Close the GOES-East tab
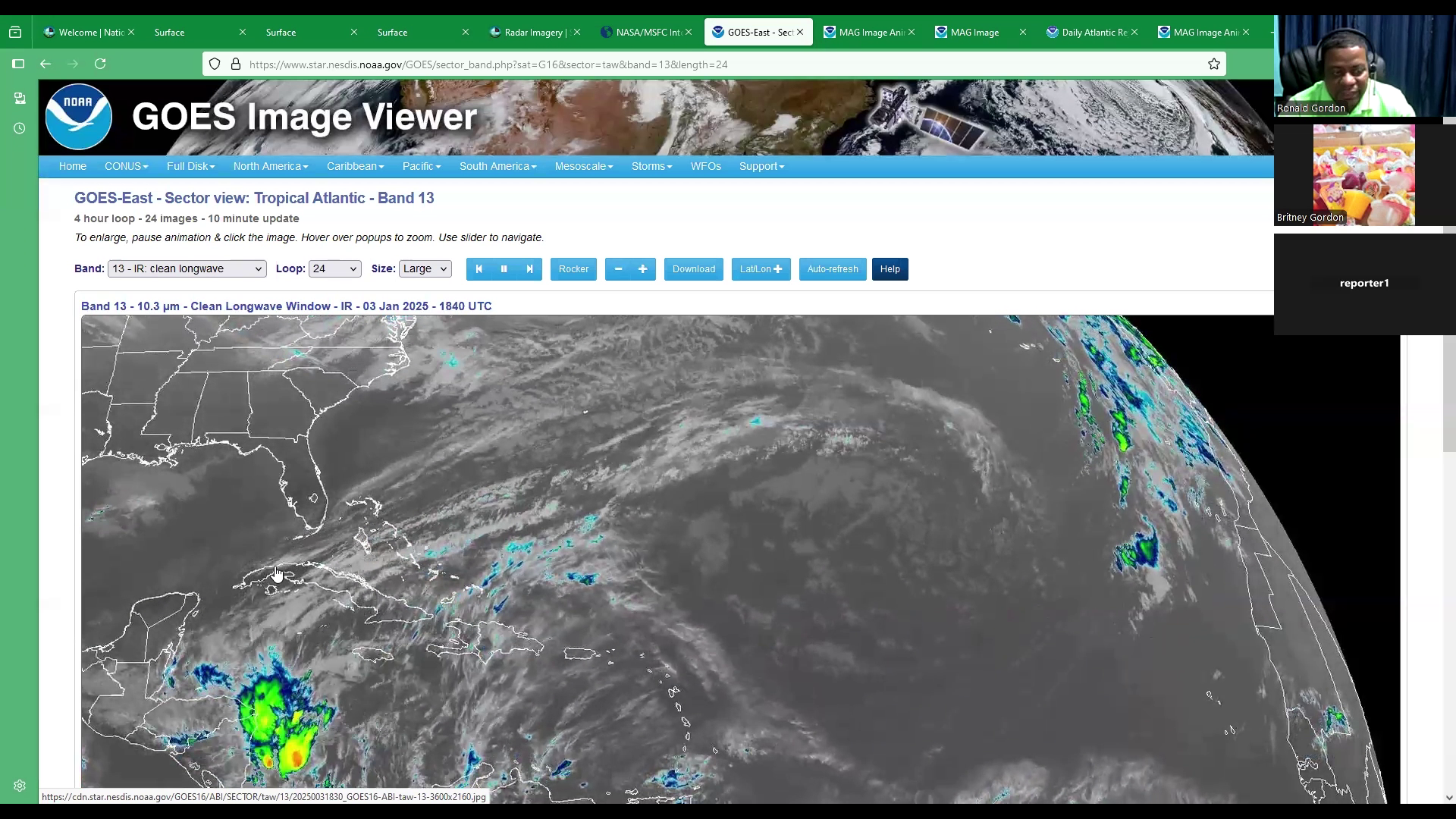The width and height of the screenshot is (1456, 819). point(800,32)
